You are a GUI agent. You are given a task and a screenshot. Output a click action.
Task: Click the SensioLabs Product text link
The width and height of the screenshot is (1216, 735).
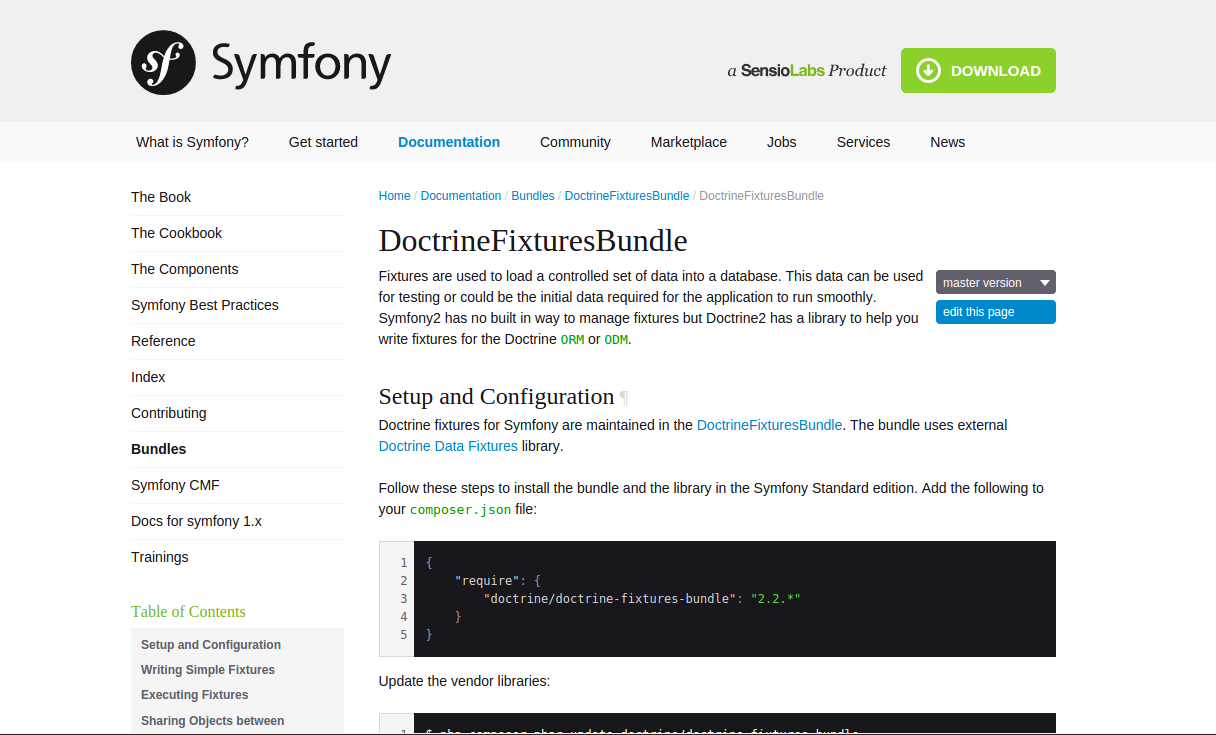tap(807, 71)
